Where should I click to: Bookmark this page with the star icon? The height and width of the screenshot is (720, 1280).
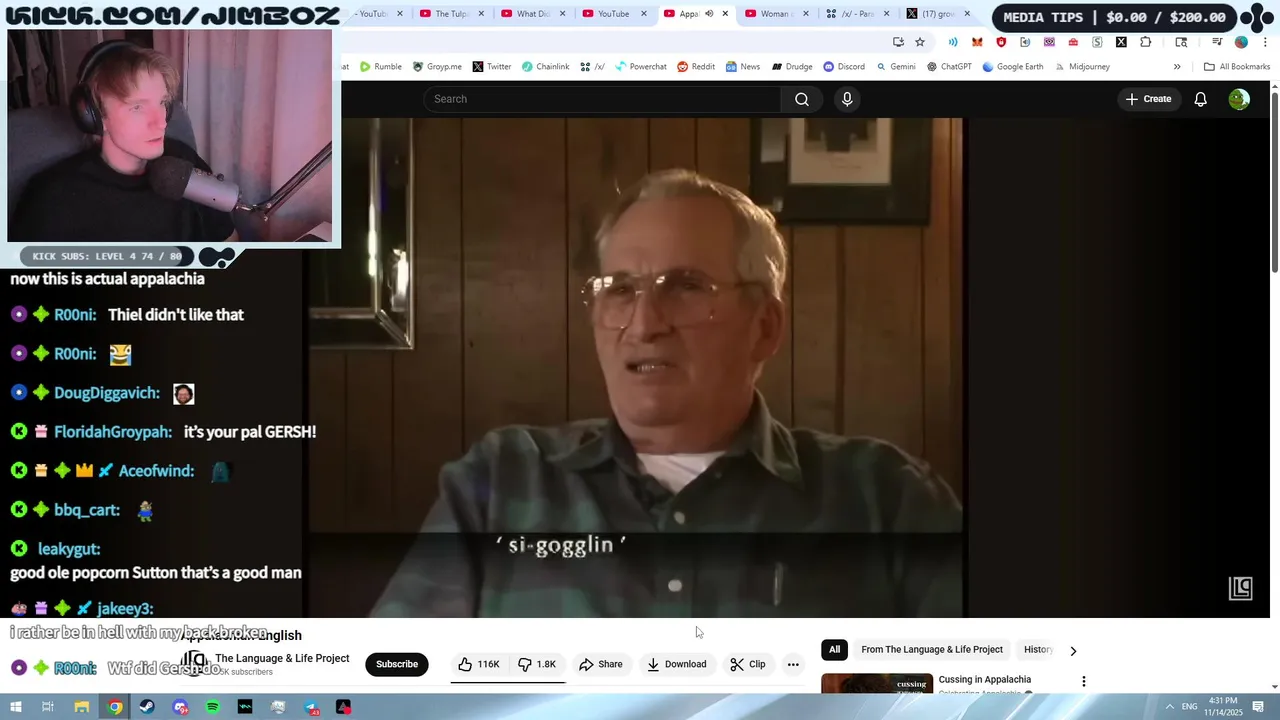click(x=920, y=42)
